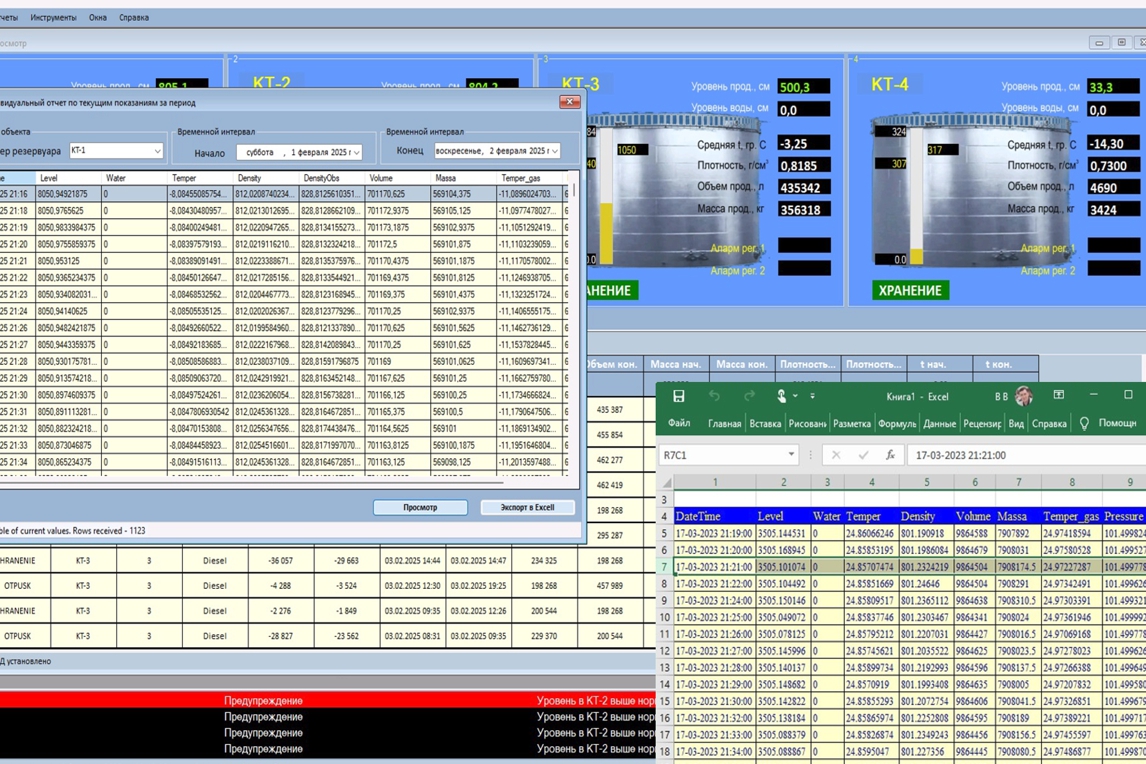Click the Select All corner triangle
The height and width of the screenshot is (764, 1146).
[x=666, y=483]
